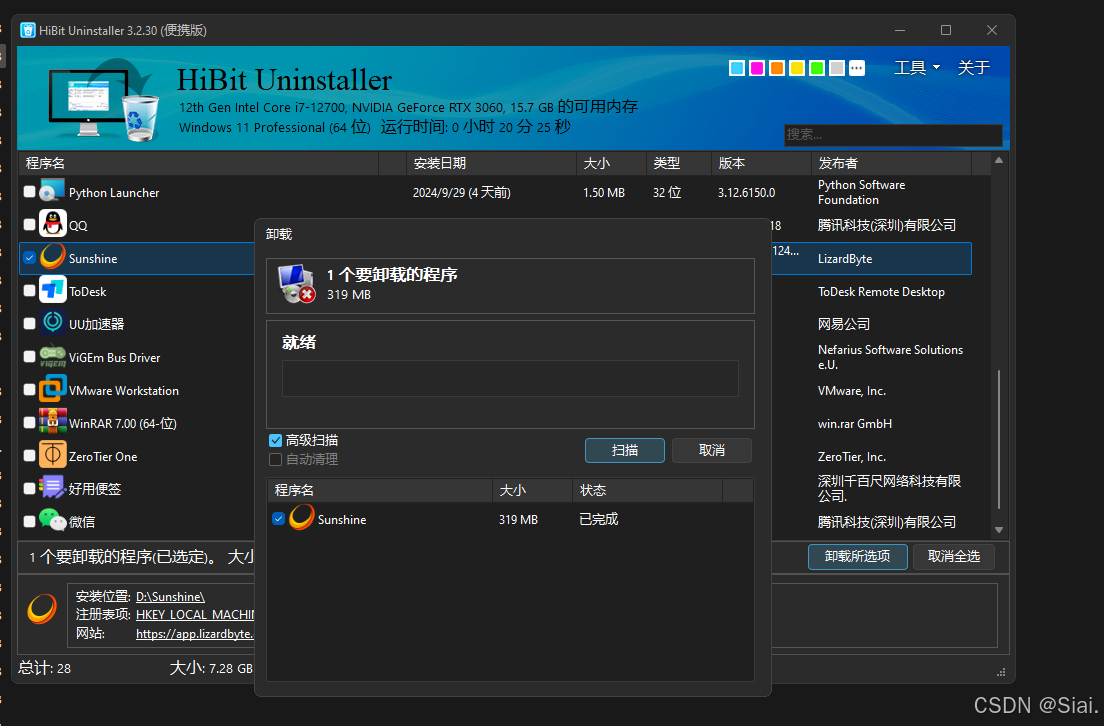The image size is (1104, 726).
Task: Sort by 状态 column header in dialog
Action: [647, 490]
